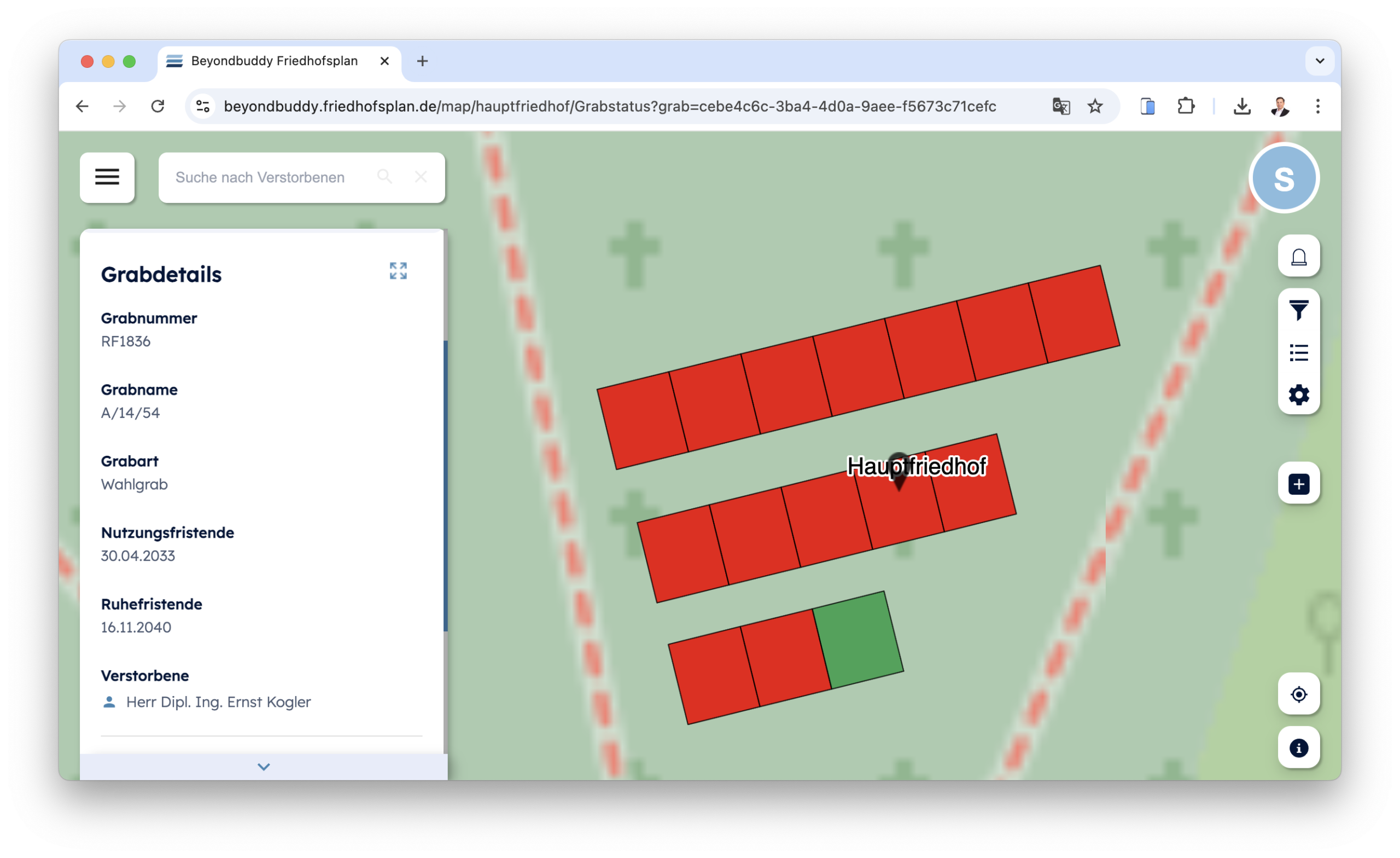This screenshot has height=858, width=1400.
Task: Open the Chrome three-dot menu
Action: click(x=1317, y=106)
